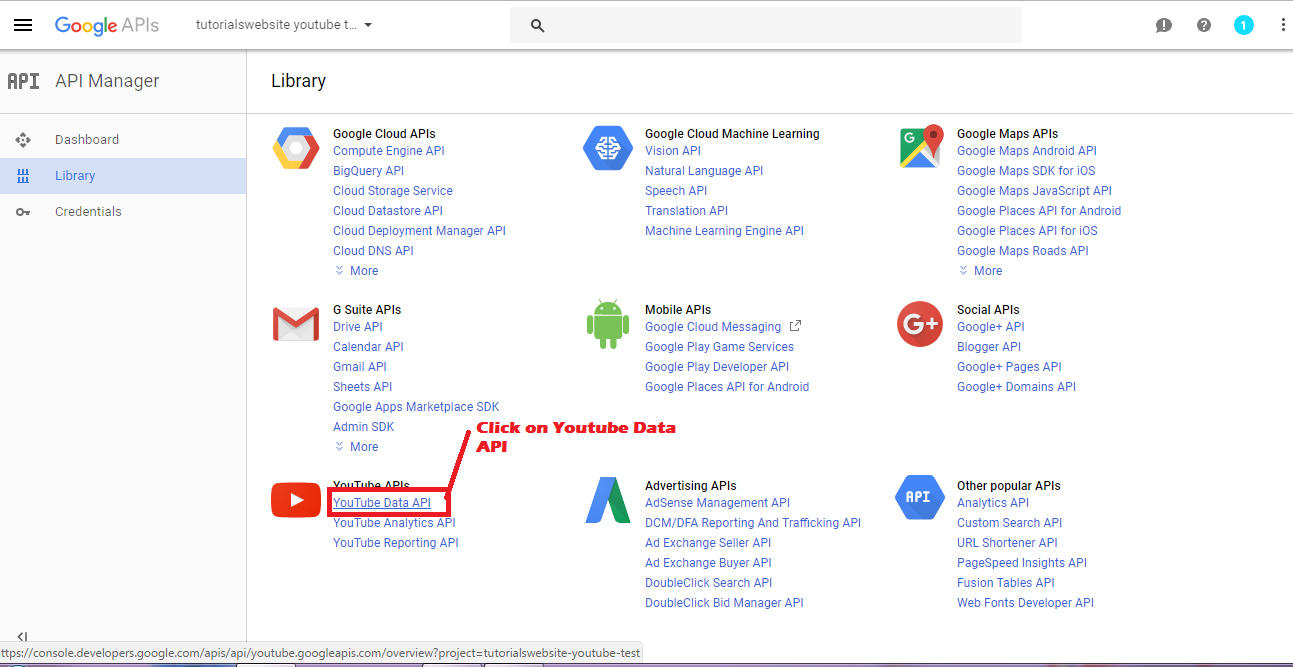Open the project selector dropdown
1293x667 pixels.
click(284, 25)
